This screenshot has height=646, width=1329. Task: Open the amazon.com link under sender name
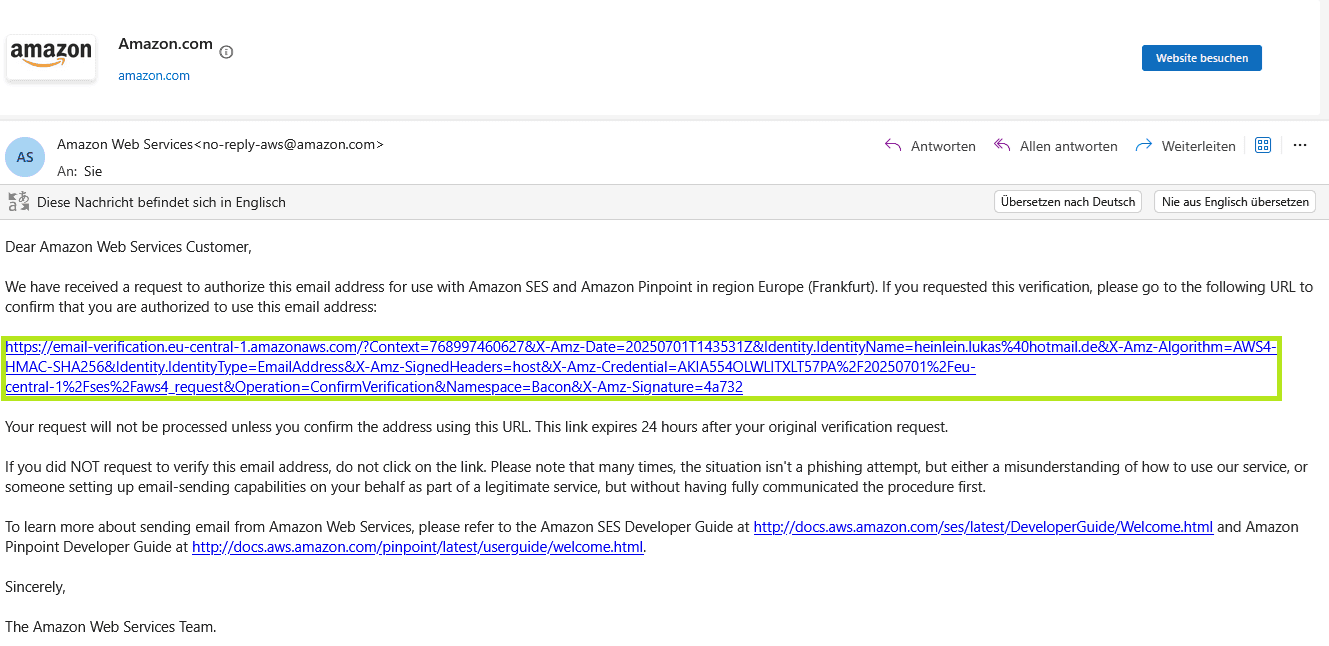(153, 76)
